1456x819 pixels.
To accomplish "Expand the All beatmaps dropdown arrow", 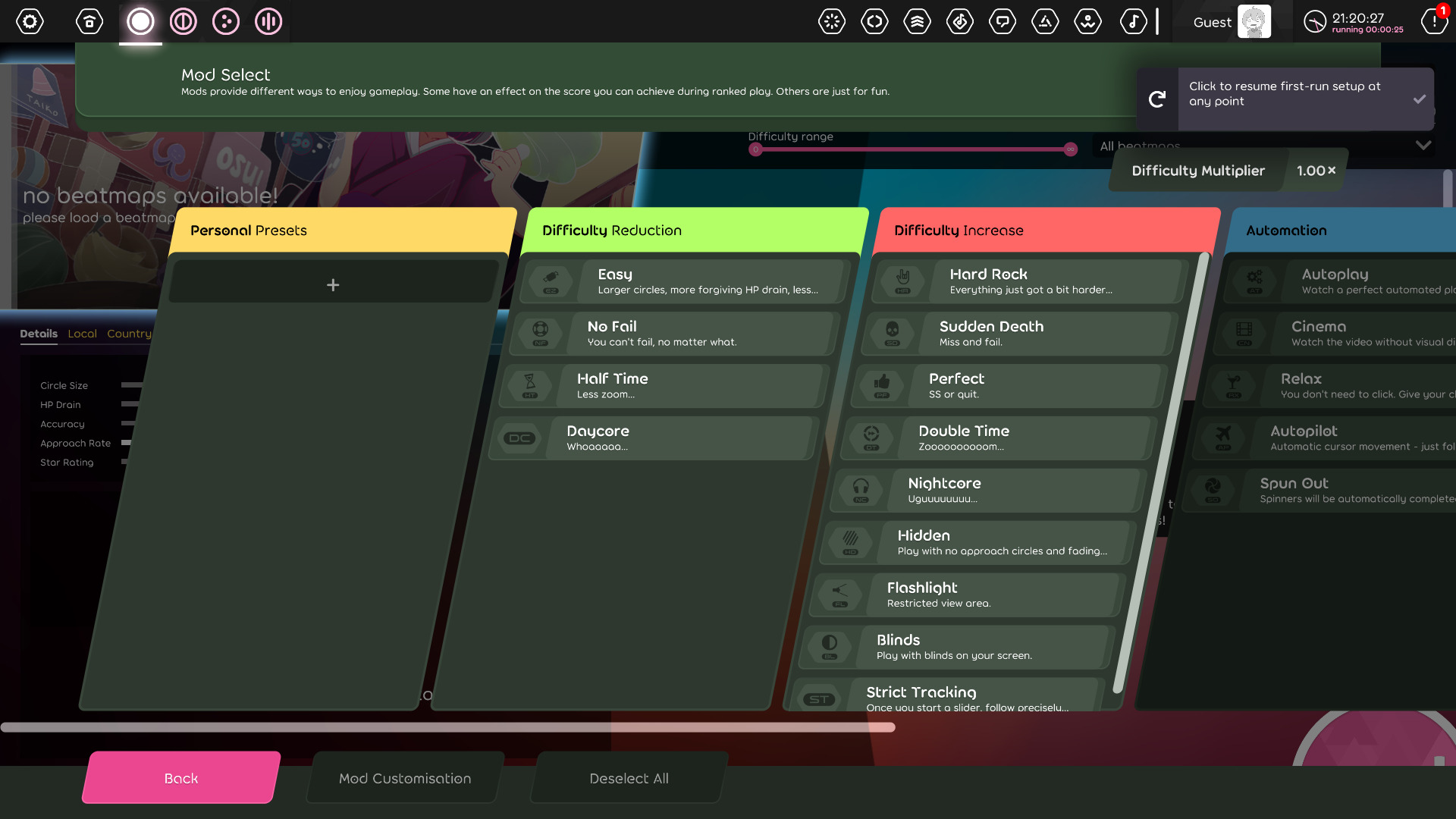I will pyautogui.click(x=1423, y=145).
